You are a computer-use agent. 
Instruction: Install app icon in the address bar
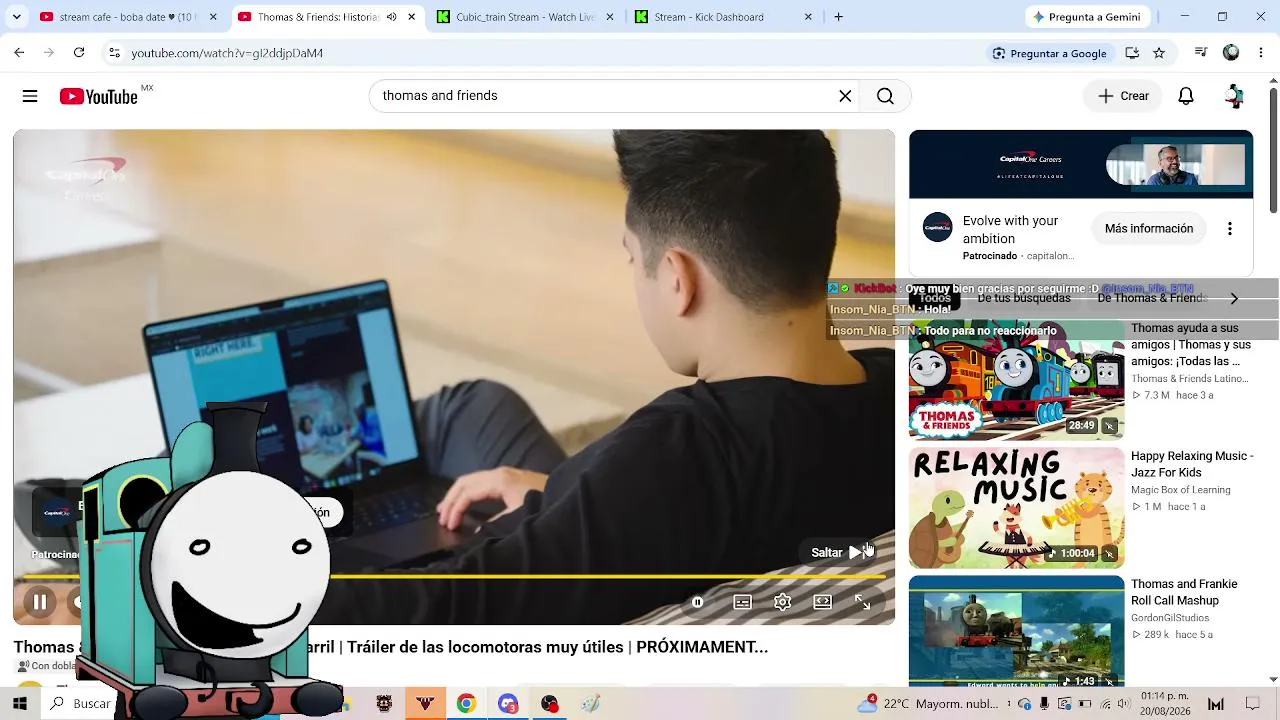(1132, 53)
